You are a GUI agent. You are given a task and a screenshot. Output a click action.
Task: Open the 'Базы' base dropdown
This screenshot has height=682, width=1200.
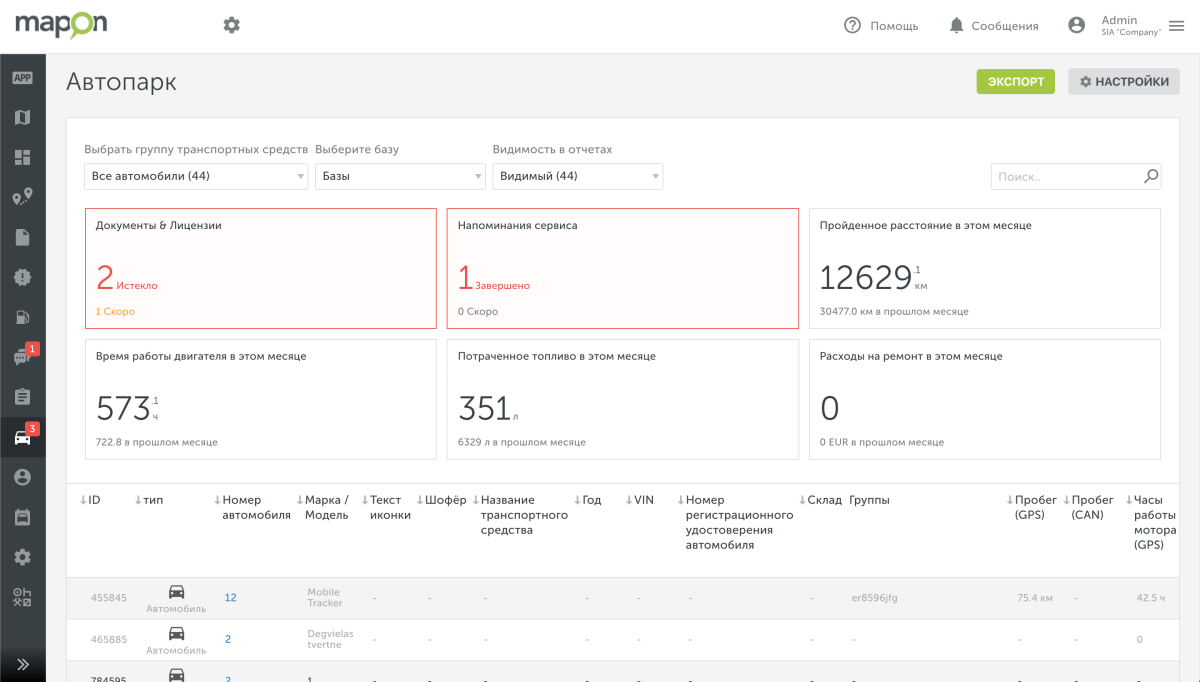coord(400,177)
